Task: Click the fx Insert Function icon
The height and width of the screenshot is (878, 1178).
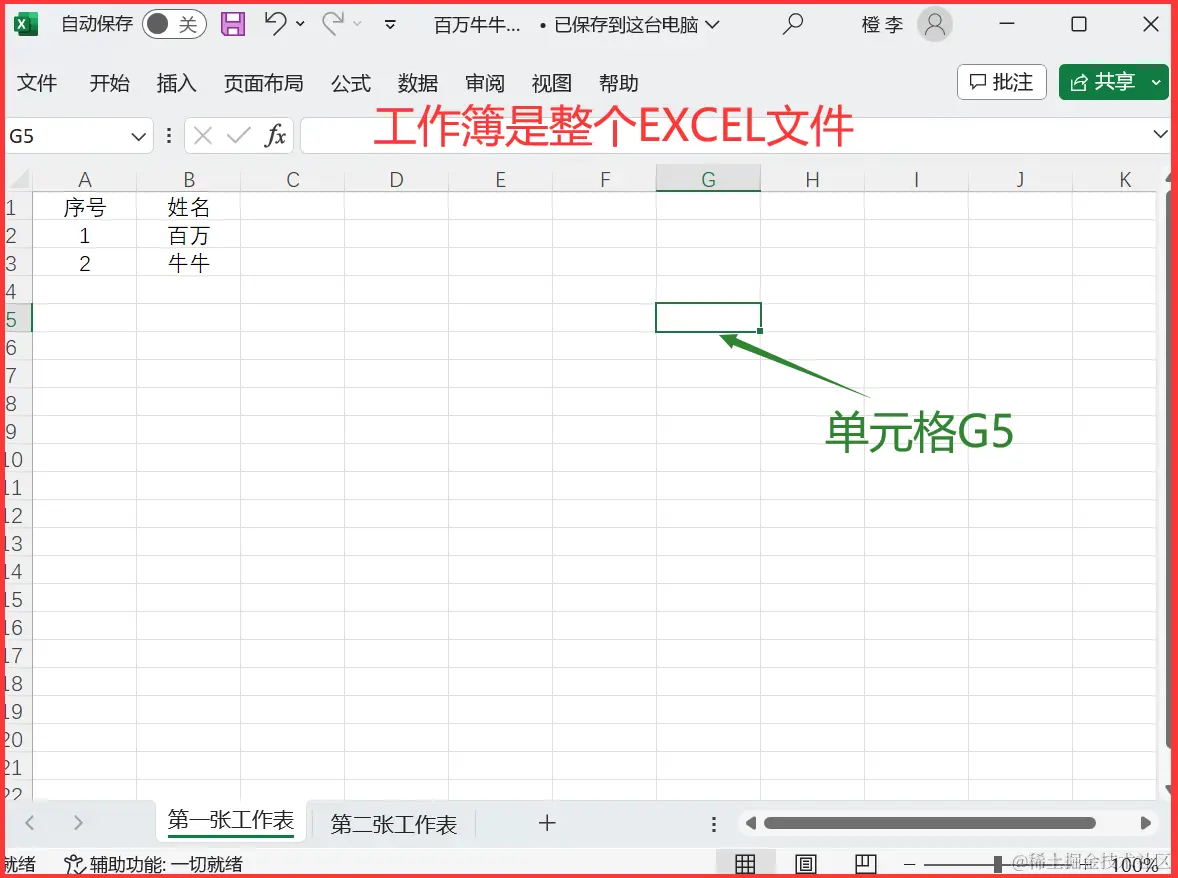Action: (277, 134)
